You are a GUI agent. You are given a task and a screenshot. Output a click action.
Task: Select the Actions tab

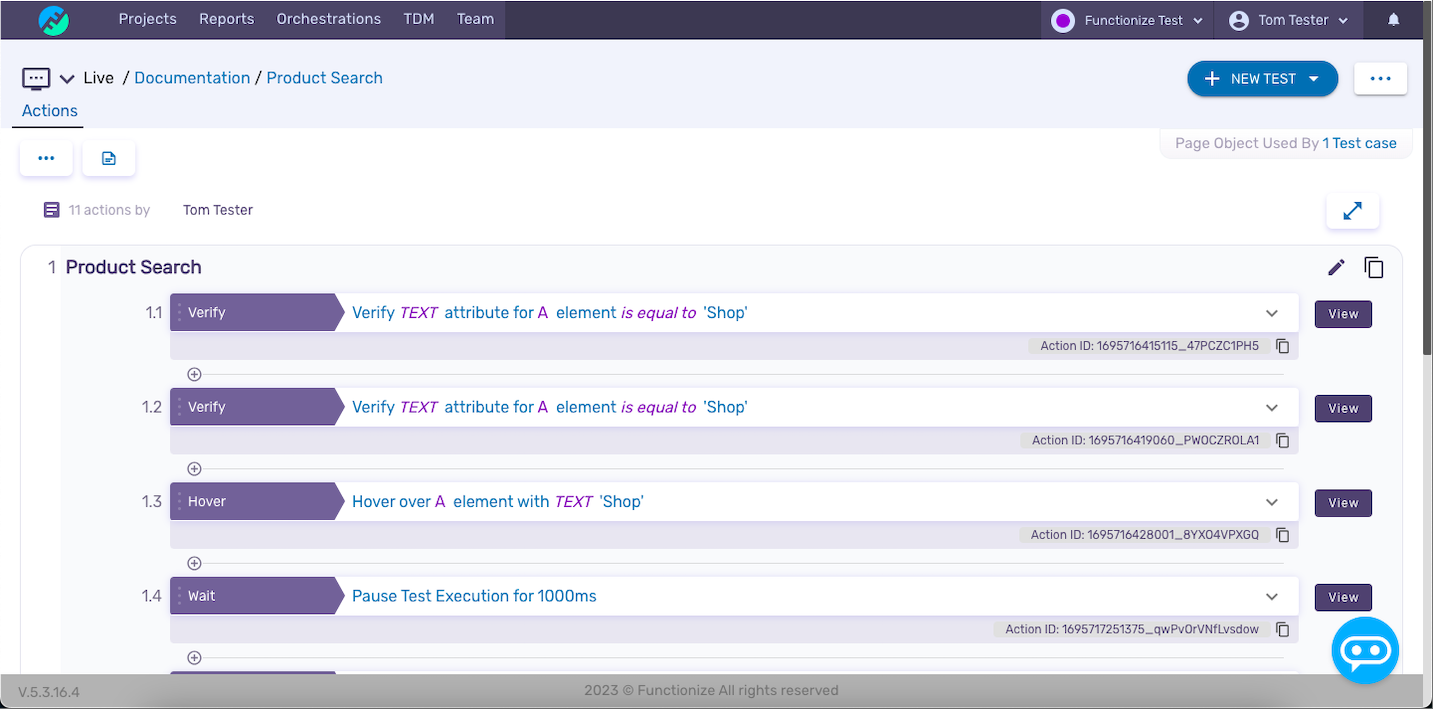pos(49,111)
